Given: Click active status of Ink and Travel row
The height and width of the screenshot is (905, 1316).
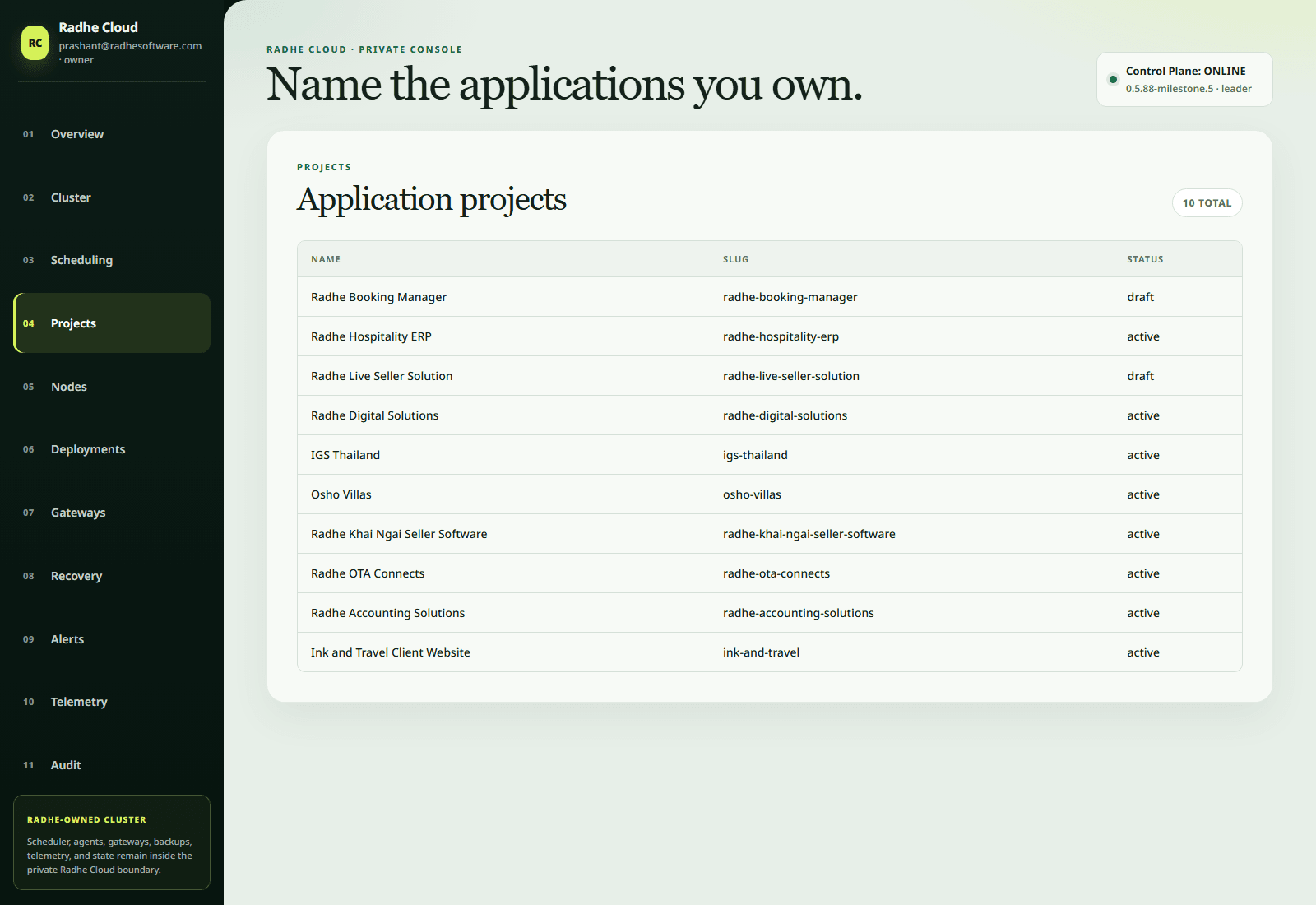Looking at the screenshot, I should tap(1143, 652).
